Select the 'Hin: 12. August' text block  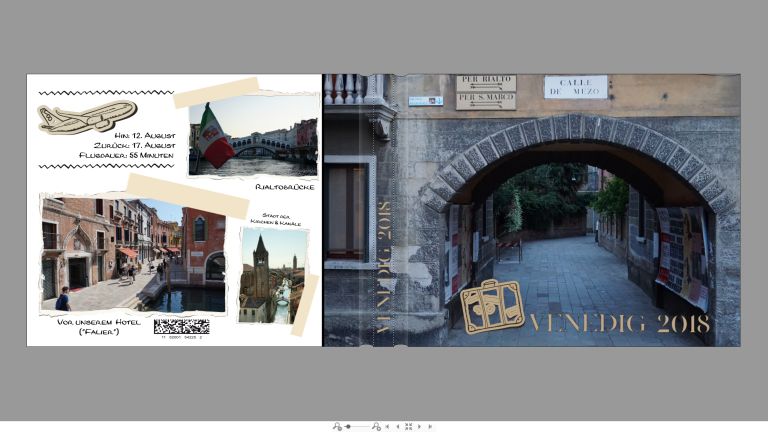pyautogui.click(x=127, y=145)
